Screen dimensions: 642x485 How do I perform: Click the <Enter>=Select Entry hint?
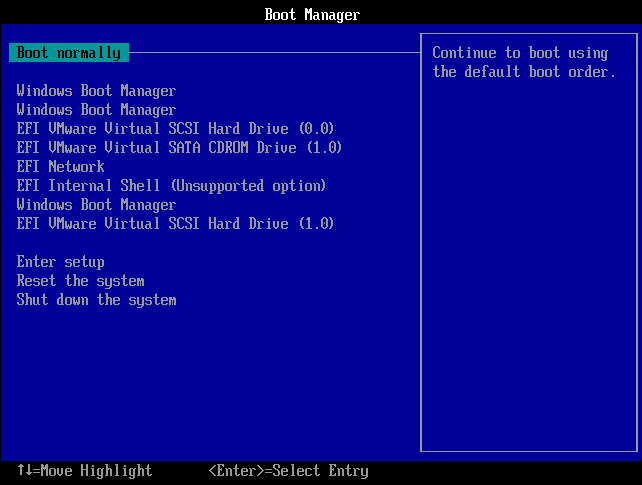(x=288, y=471)
